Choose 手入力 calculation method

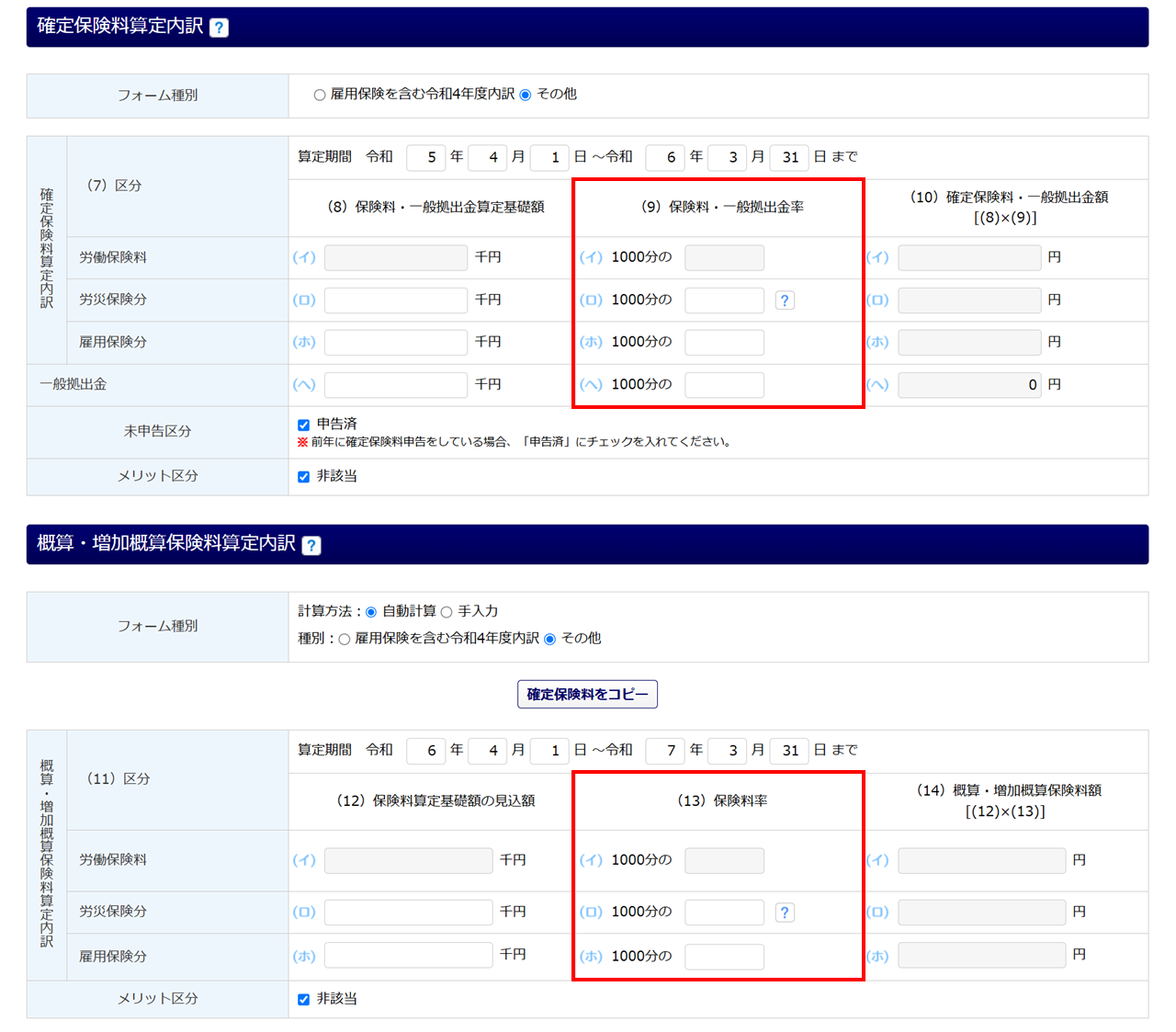click(447, 612)
